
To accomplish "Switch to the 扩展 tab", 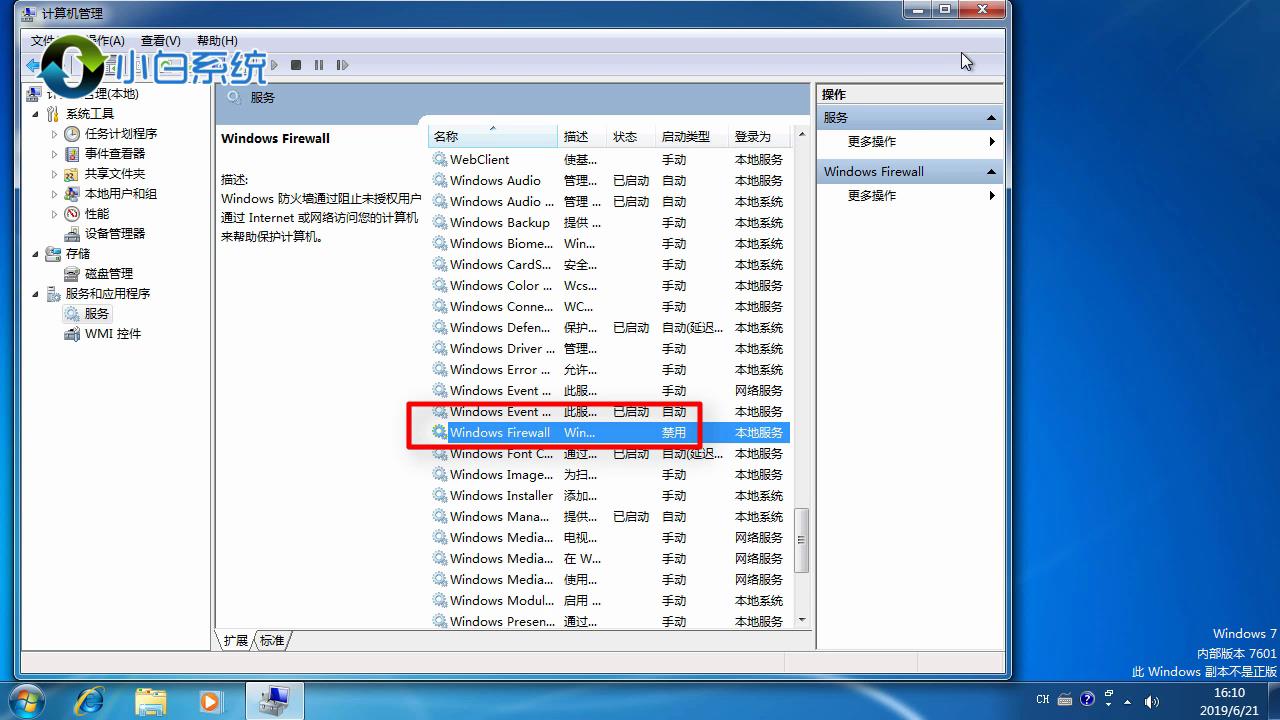I will tap(236, 640).
